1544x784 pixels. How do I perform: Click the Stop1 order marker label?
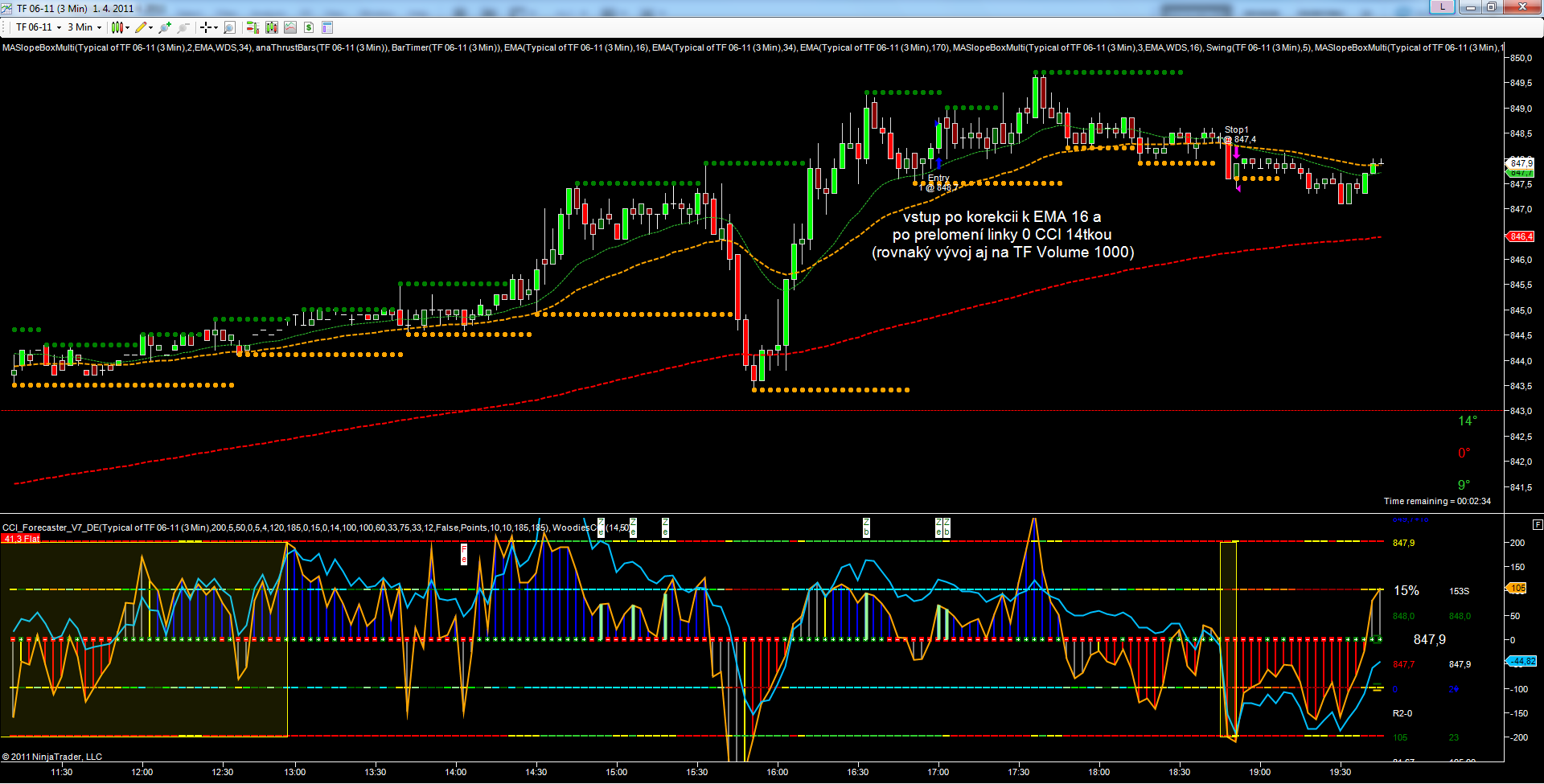(1236, 129)
